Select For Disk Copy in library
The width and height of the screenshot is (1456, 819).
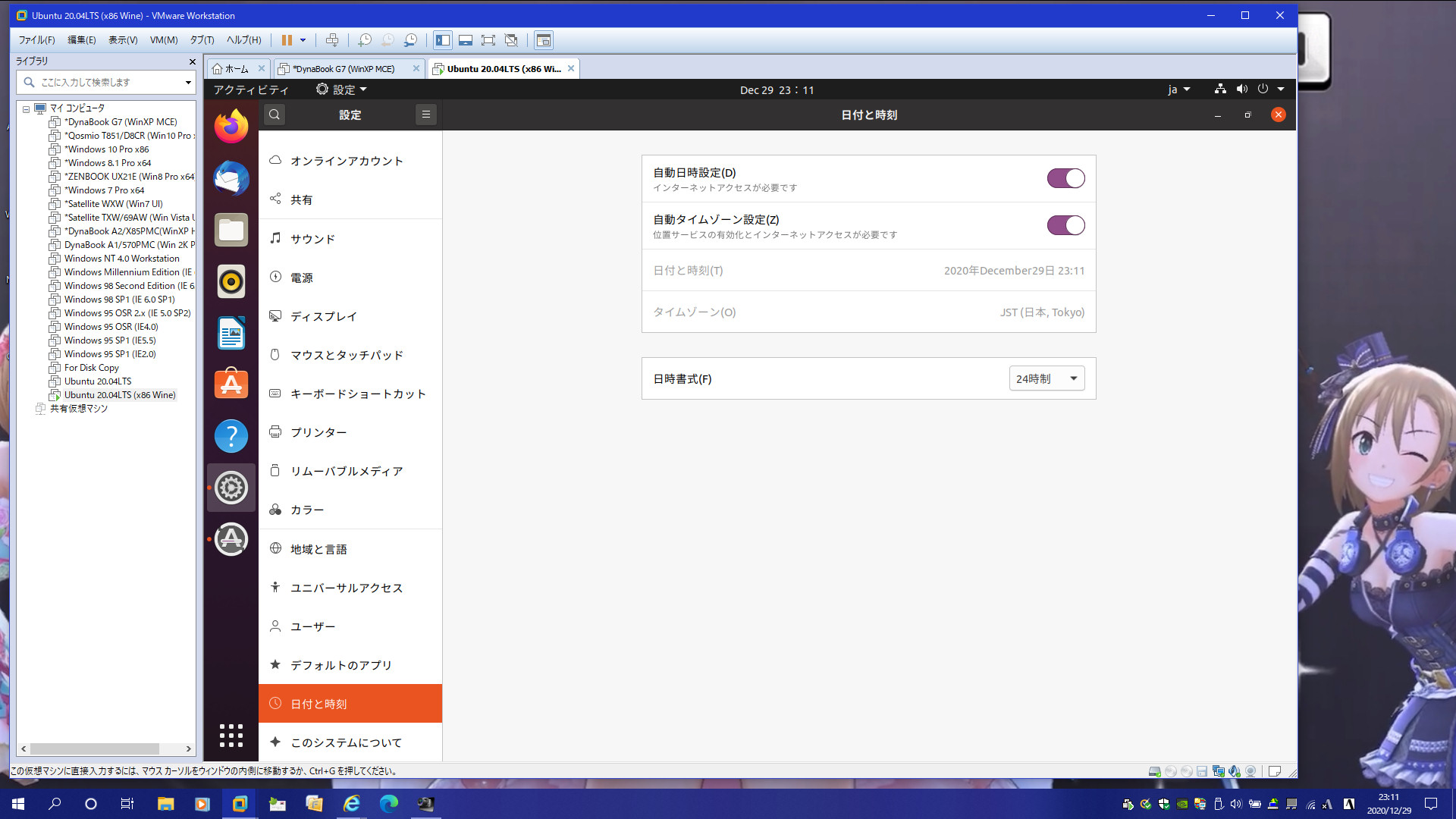pos(92,368)
